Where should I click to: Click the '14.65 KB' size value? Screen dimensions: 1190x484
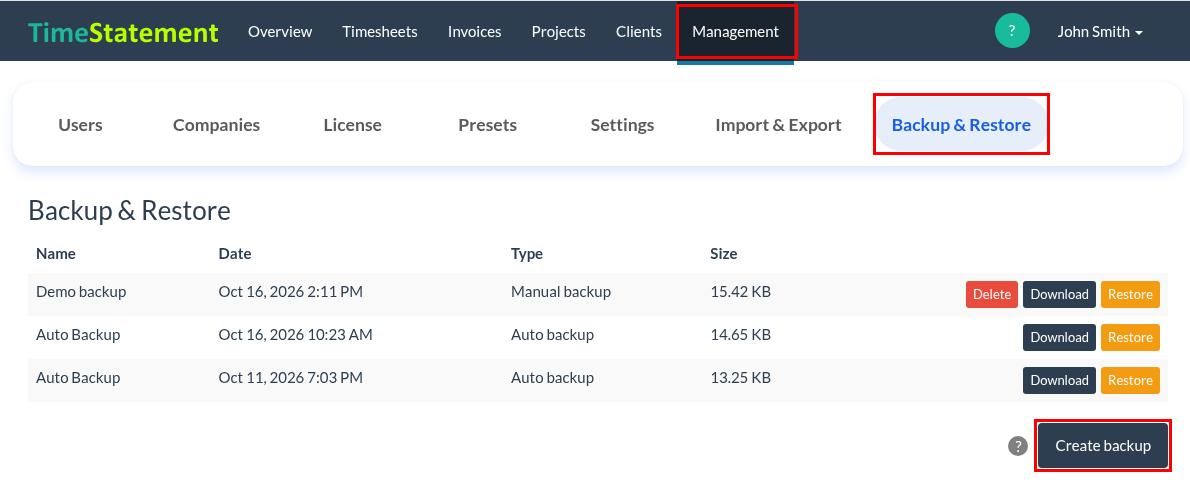[740, 335]
